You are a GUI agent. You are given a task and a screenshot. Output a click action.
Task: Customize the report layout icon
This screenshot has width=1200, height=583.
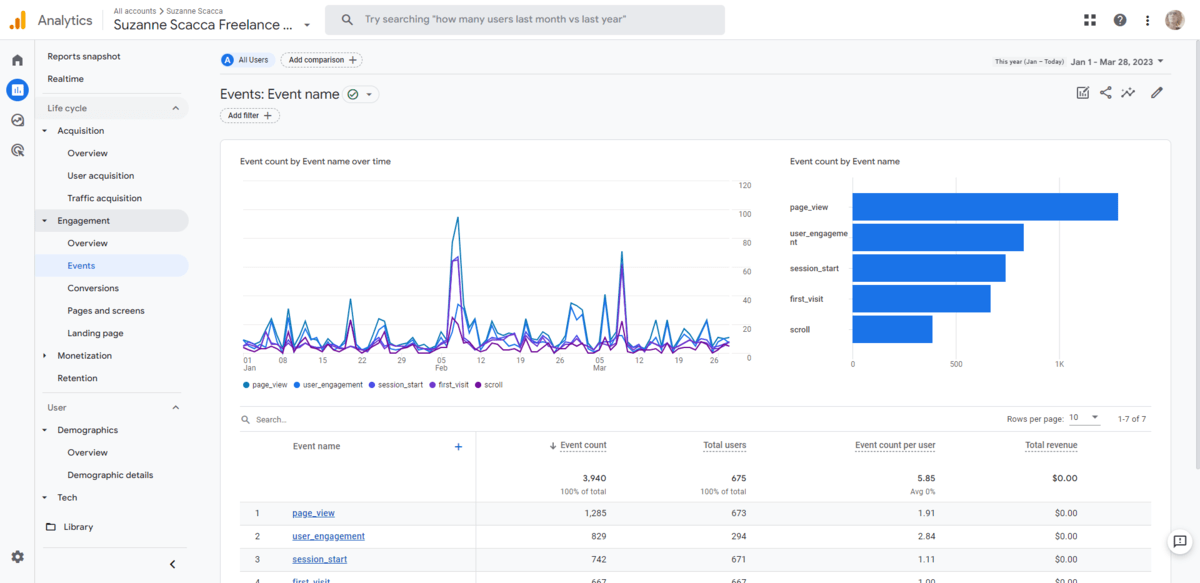coord(1082,92)
